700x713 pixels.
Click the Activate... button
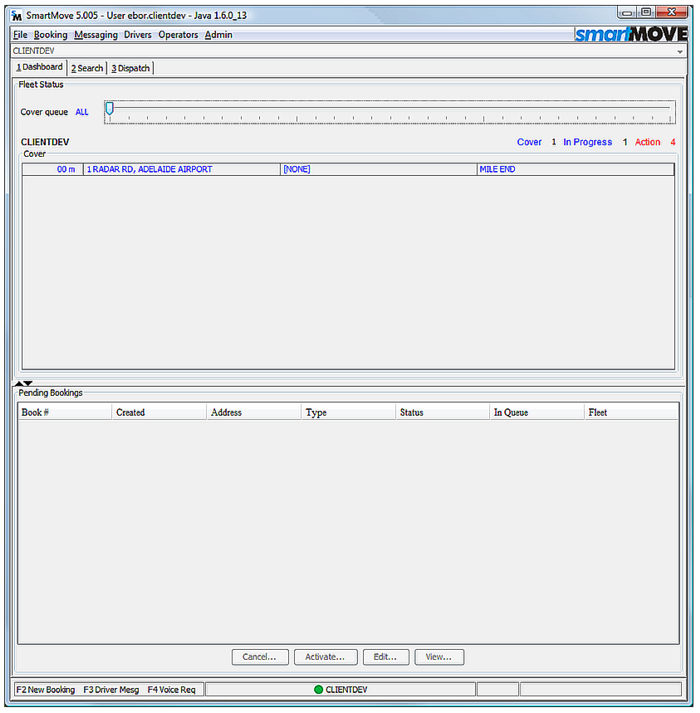(325, 657)
